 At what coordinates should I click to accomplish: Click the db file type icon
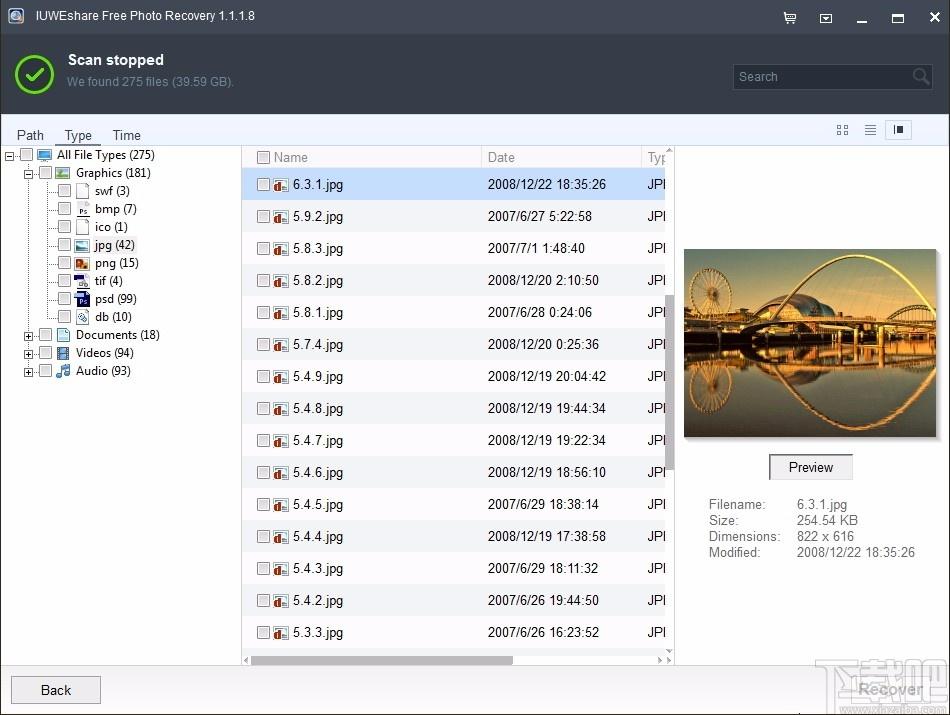82,317
